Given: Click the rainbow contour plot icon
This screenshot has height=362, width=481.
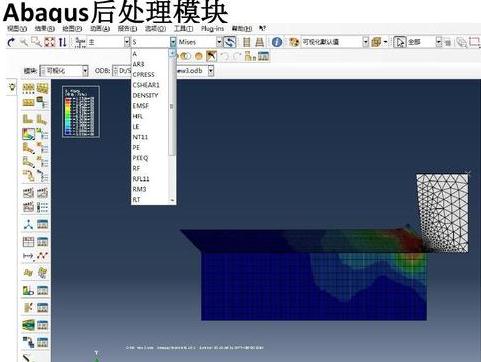Looking at the screenshot, I should (x=28, y=134).
